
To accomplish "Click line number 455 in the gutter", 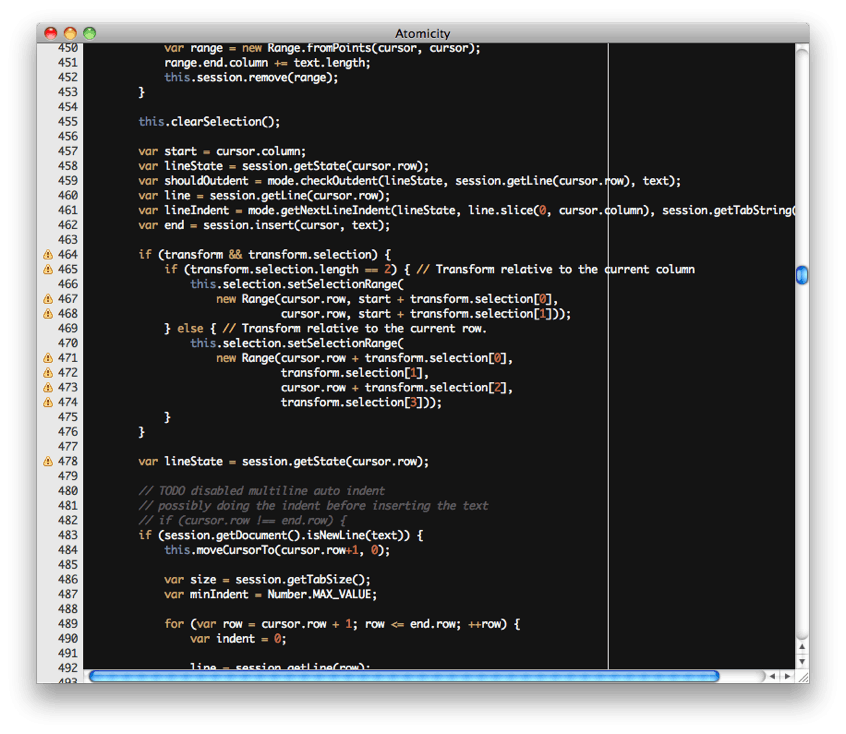I will pyautogui.click(x=67, y=122).
